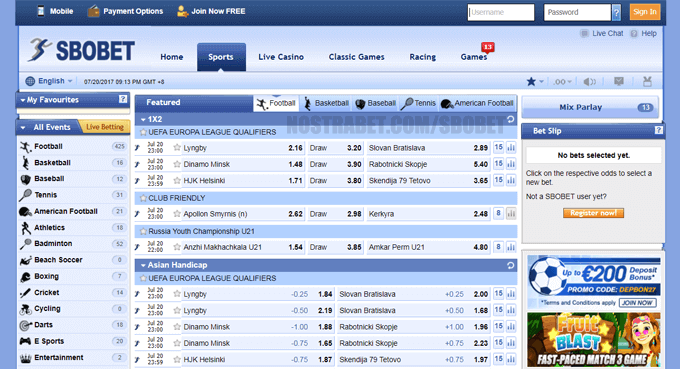Open the Classic Games tab
Viewport: 680px width, 369px height.
click(x=356, y=57)
